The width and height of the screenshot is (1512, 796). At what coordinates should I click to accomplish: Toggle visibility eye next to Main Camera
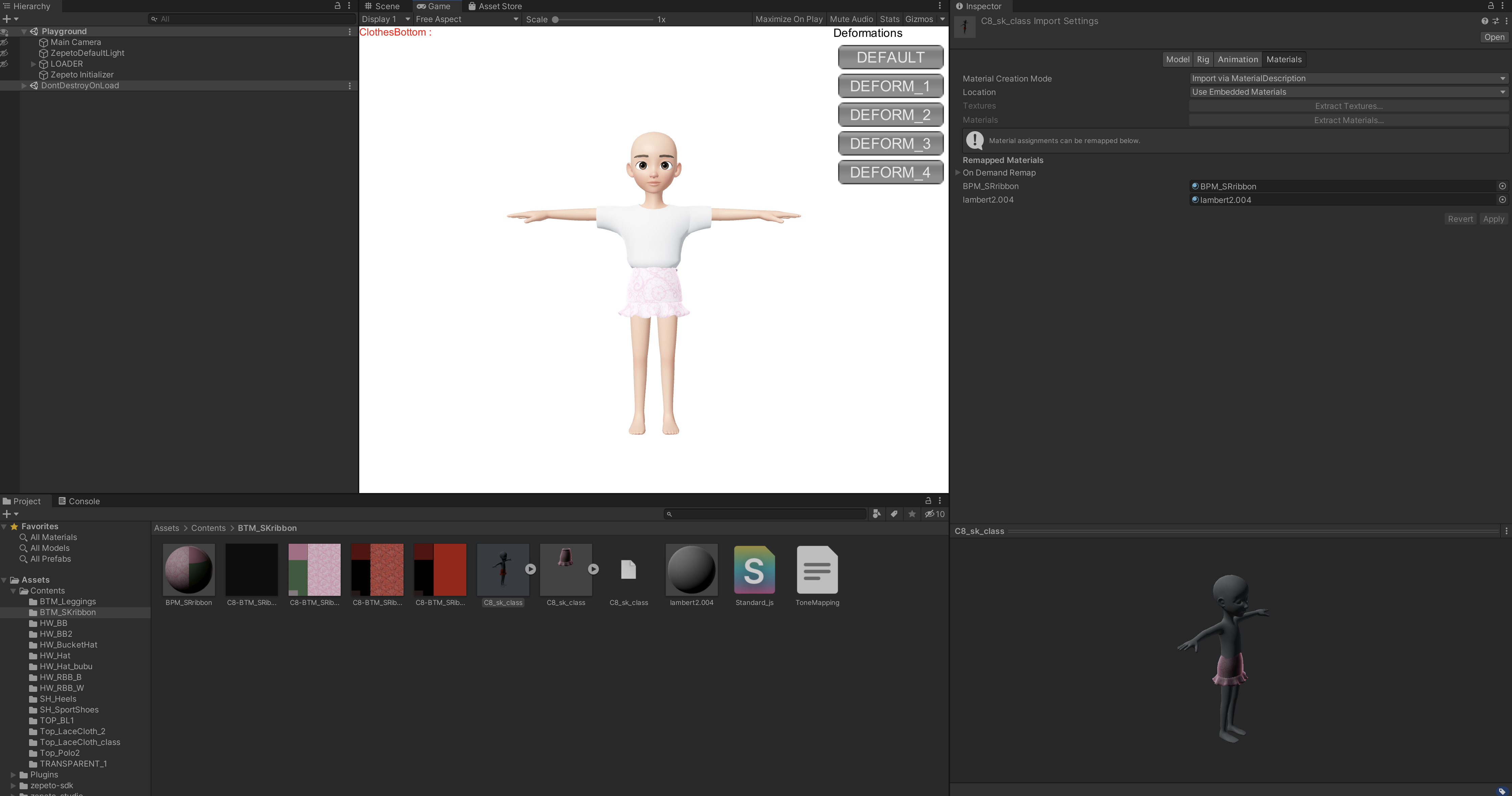[5, 42]
